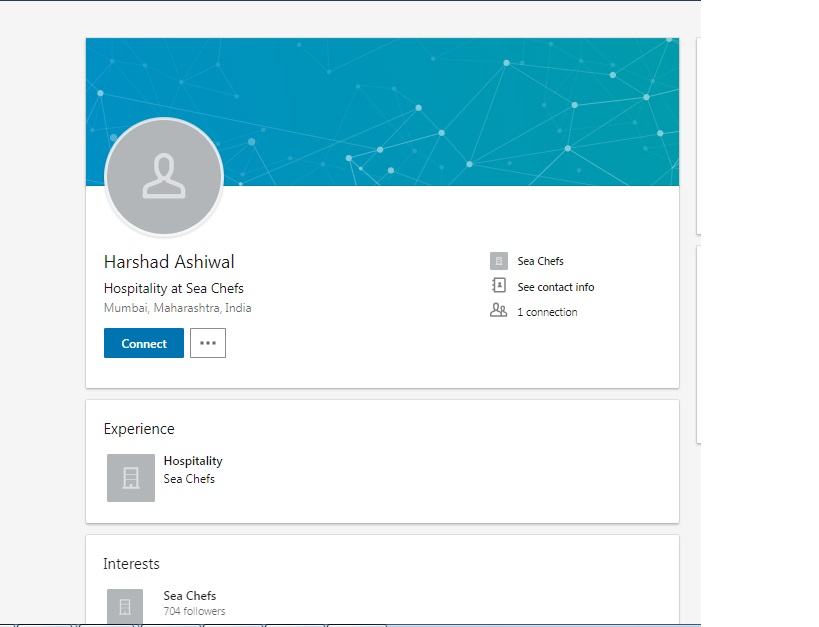
Task: Click the blue network banner image
Action: click(450, 100)
